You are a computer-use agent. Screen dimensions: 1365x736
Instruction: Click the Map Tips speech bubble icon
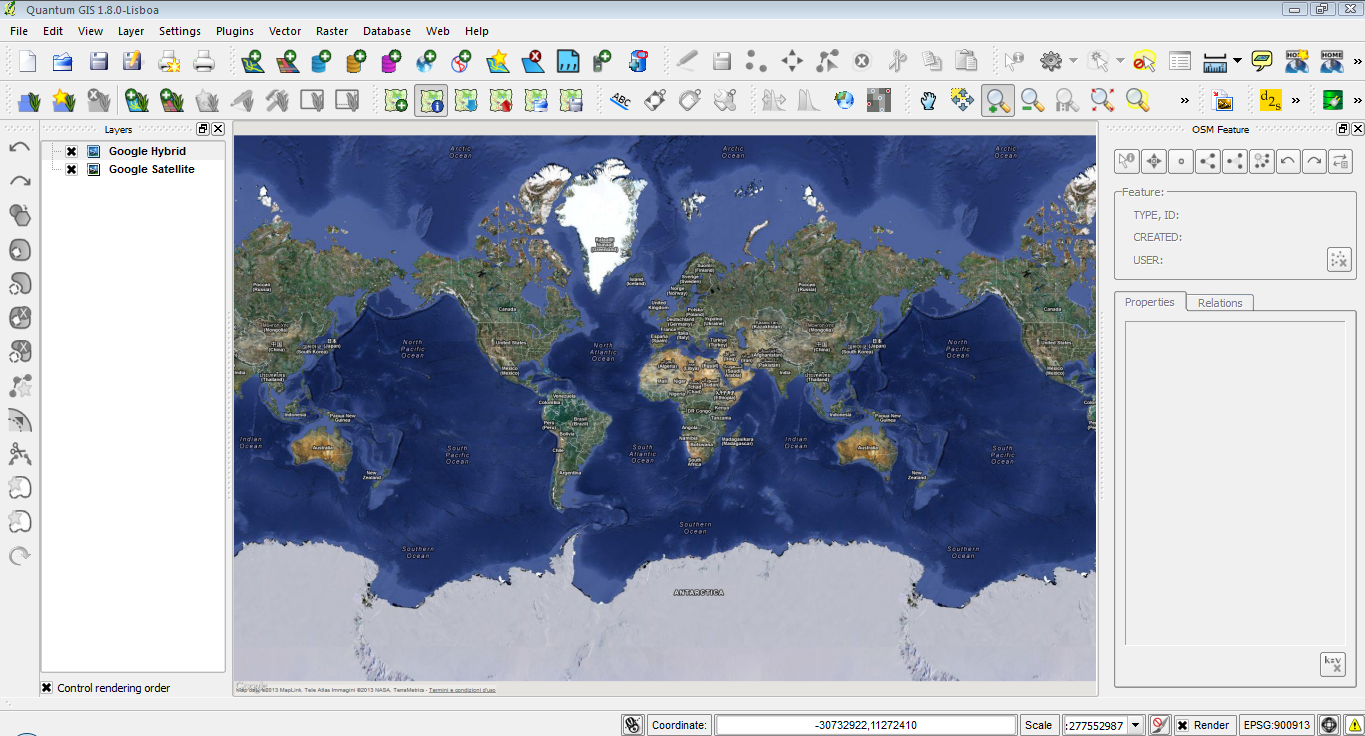point(1262,61)
